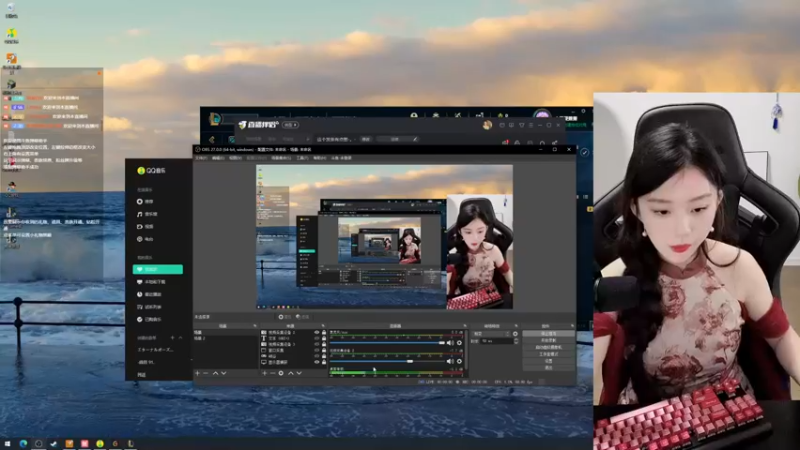Move the selected OBS source up

point(290,373)
